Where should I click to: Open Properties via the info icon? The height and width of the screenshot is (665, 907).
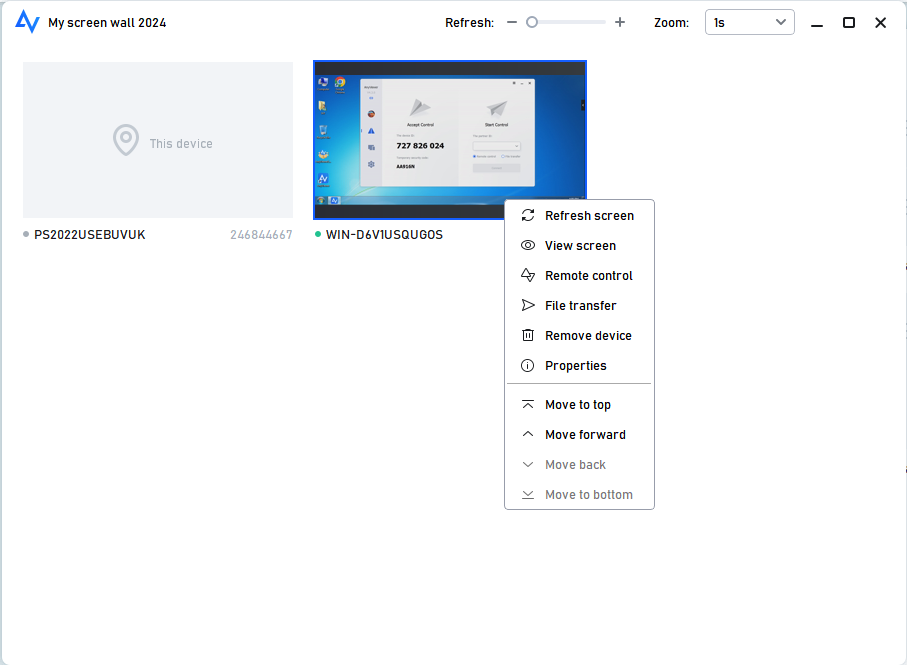[527, 365]
